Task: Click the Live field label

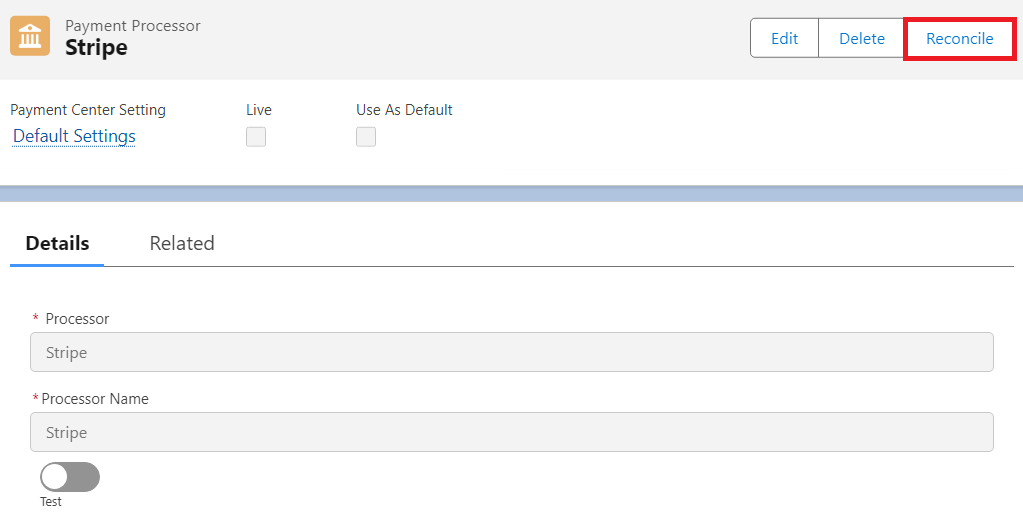Action: [x=259, y=110]
